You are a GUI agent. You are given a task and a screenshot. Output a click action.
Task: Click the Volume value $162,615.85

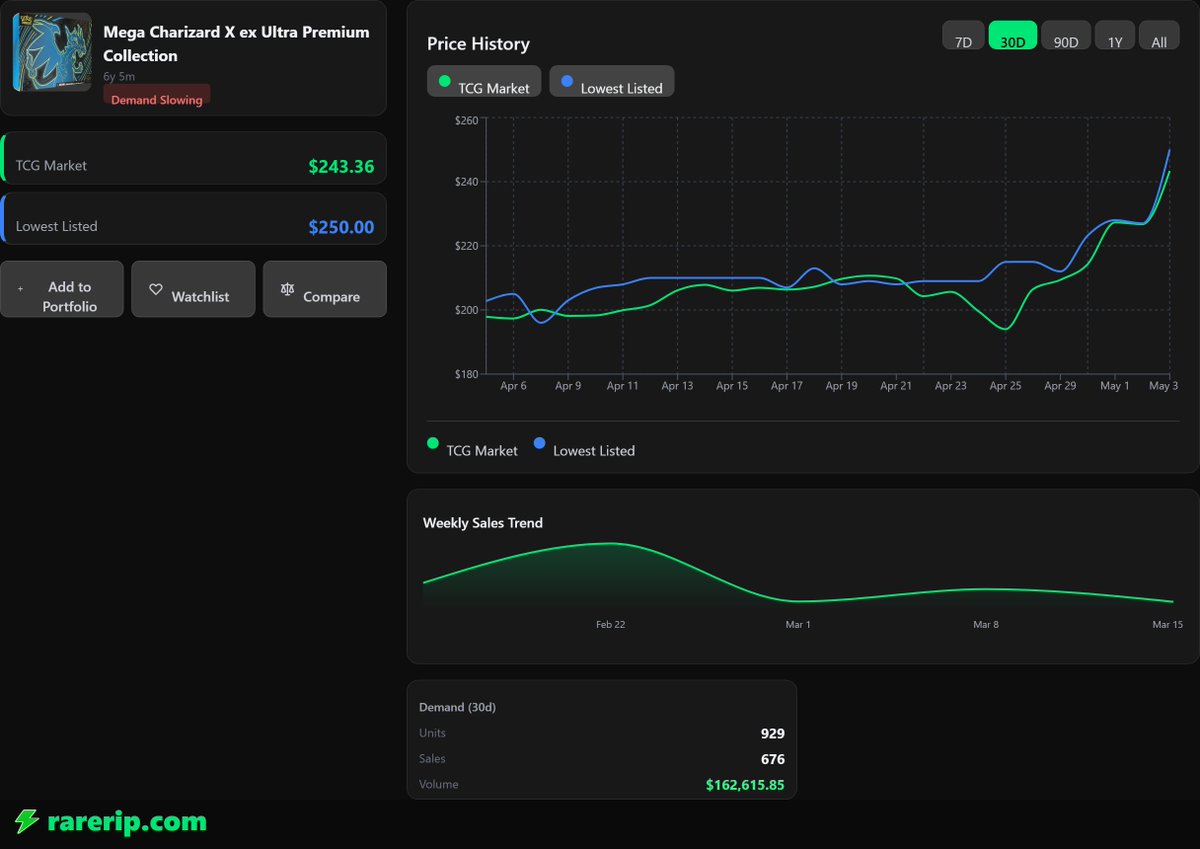[x=745, y=785]
